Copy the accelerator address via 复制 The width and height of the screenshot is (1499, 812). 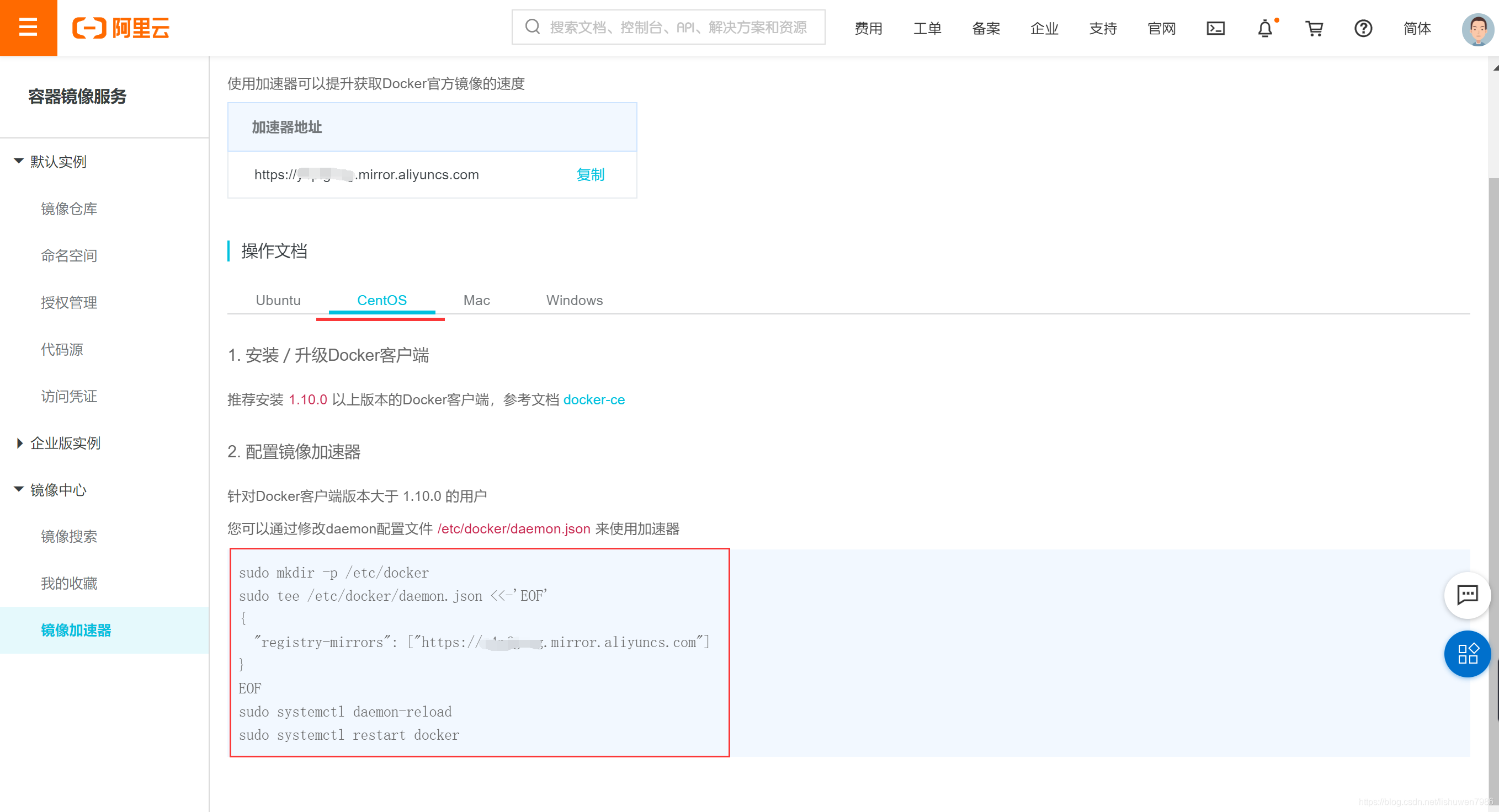(x=590, y=174)
